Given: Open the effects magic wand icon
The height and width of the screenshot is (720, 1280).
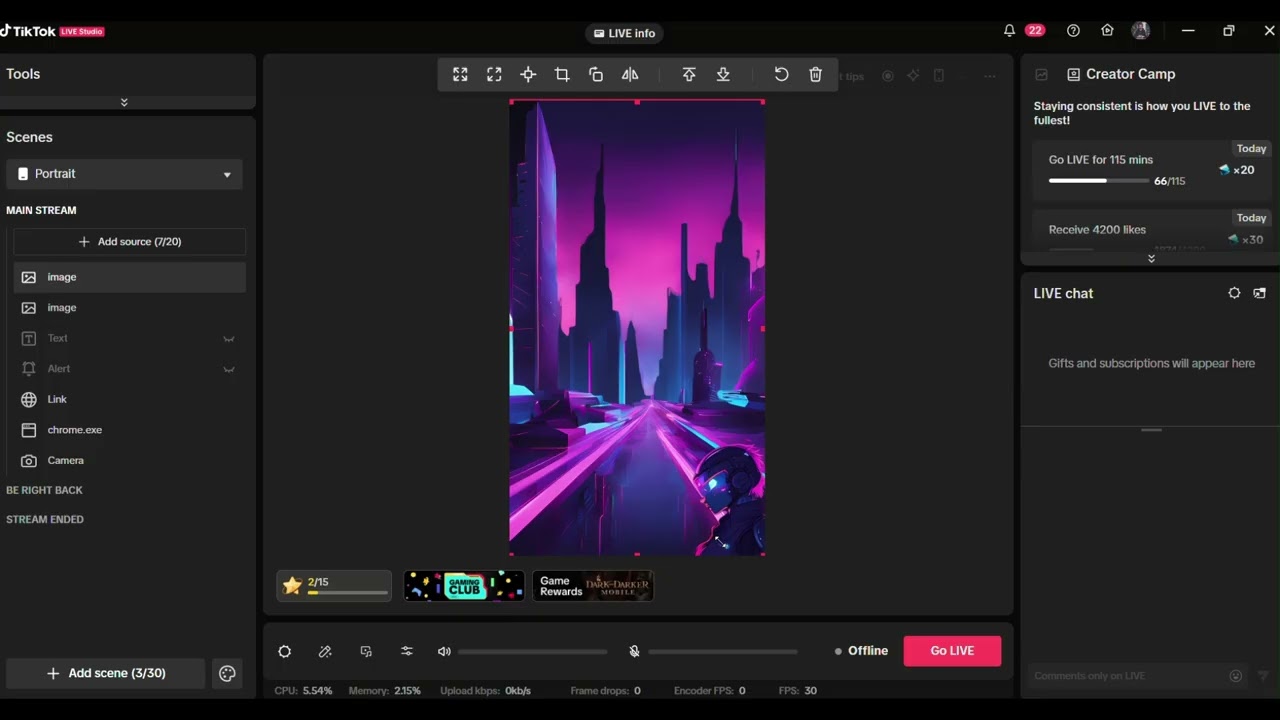Looking at the screenshot, I should 325,651.
